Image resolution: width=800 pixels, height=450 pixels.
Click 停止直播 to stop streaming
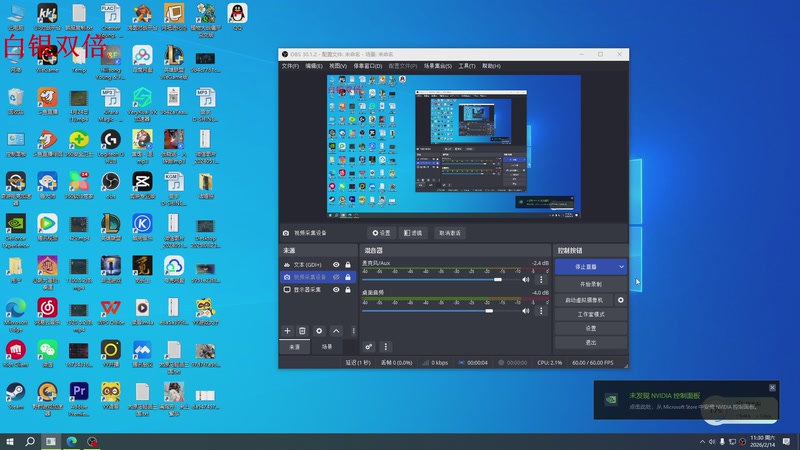point(586,267)
